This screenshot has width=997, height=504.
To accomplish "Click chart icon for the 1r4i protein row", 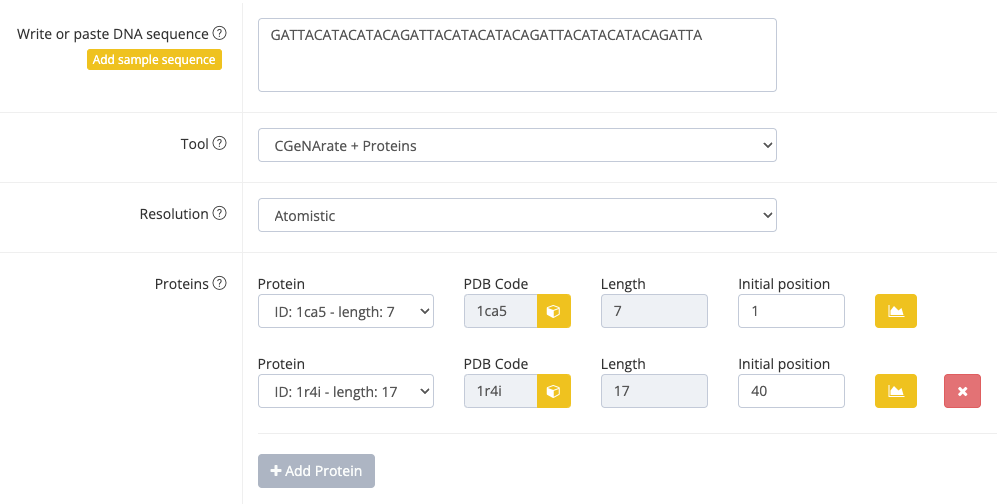I will 895,391.
